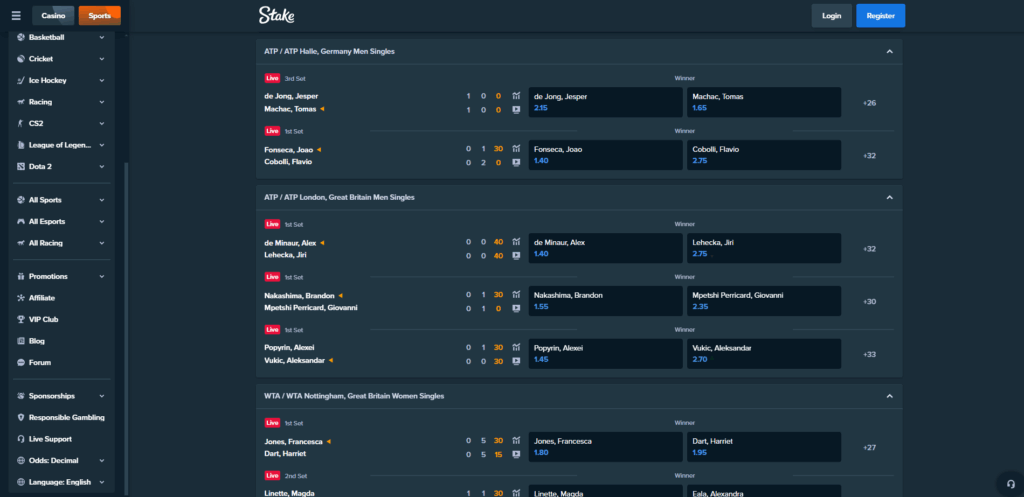Click the Dota 2 sidebar icon
1024x497 pixels.
tap(21, 167)
